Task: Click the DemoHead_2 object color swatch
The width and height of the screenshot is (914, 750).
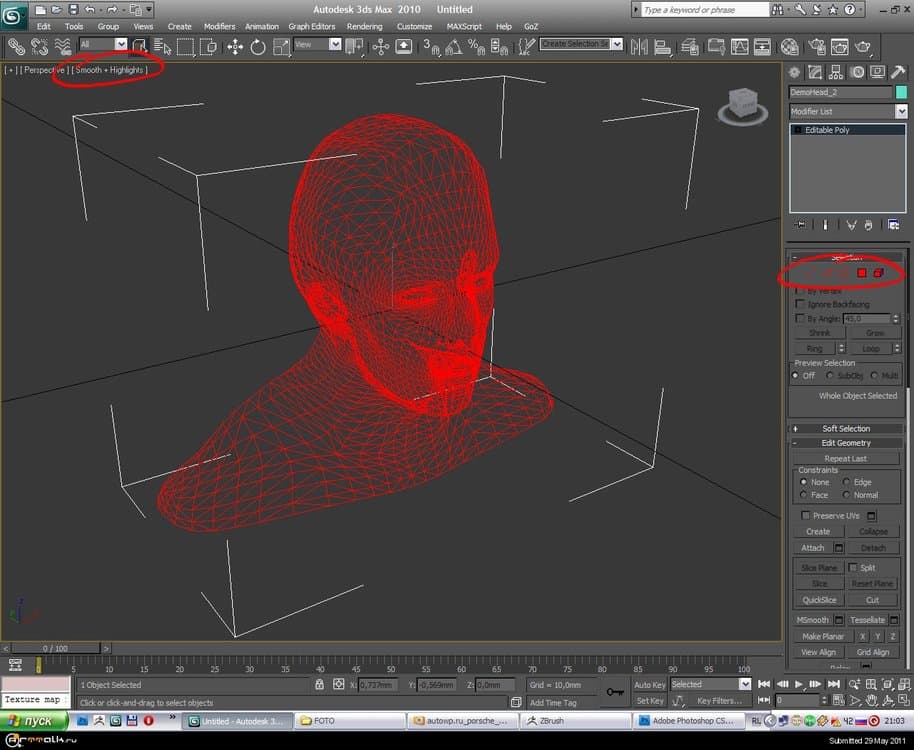Action: point(901,92)
